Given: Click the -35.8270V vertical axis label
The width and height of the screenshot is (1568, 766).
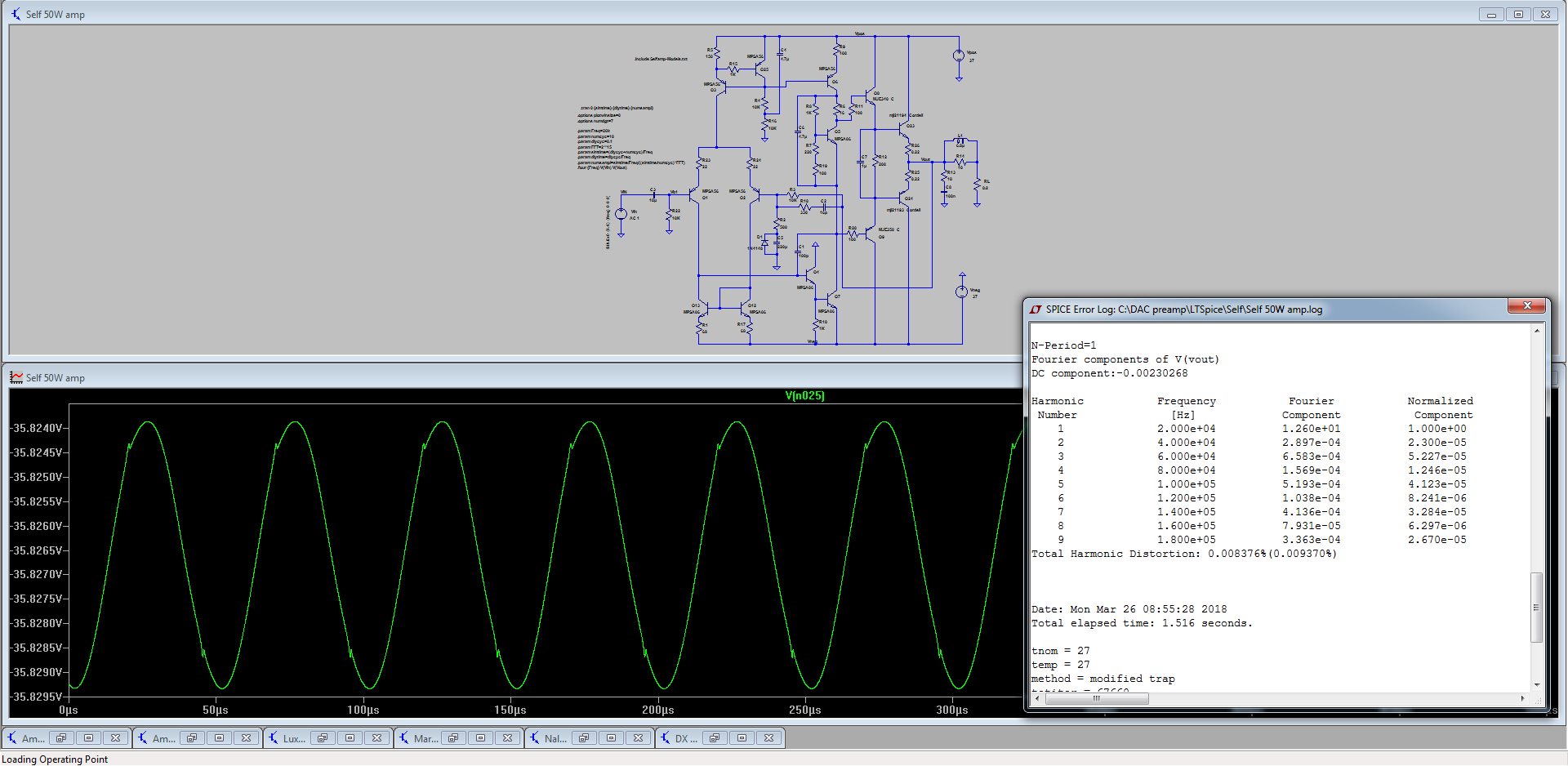Looking at the screenshot, I should (36, 574).
